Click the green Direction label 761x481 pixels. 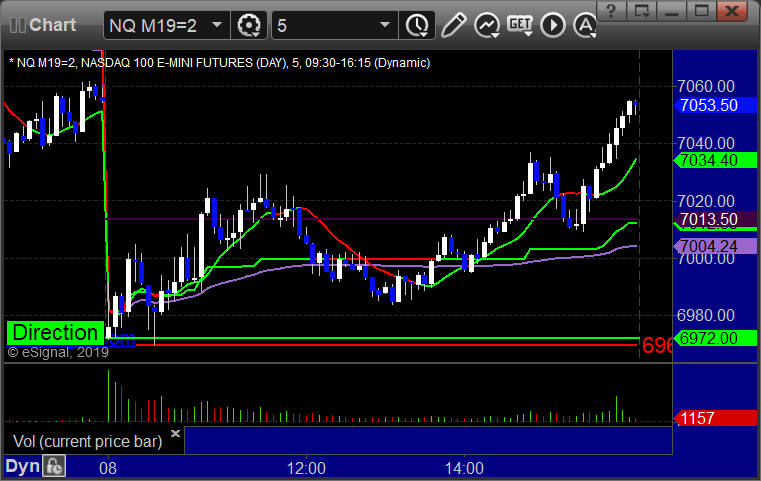click(x=56, y=333)
